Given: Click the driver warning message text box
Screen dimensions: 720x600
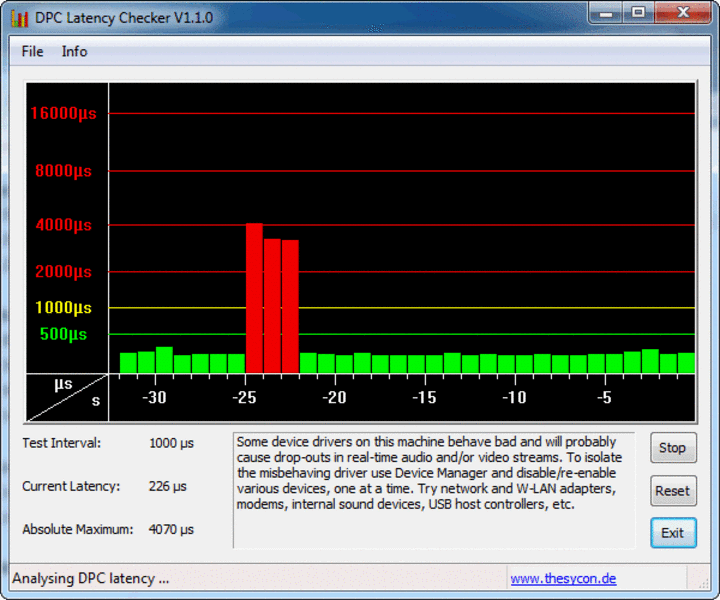Looking at the screenshot, I should pyautogui.click(x=434, y=490).
